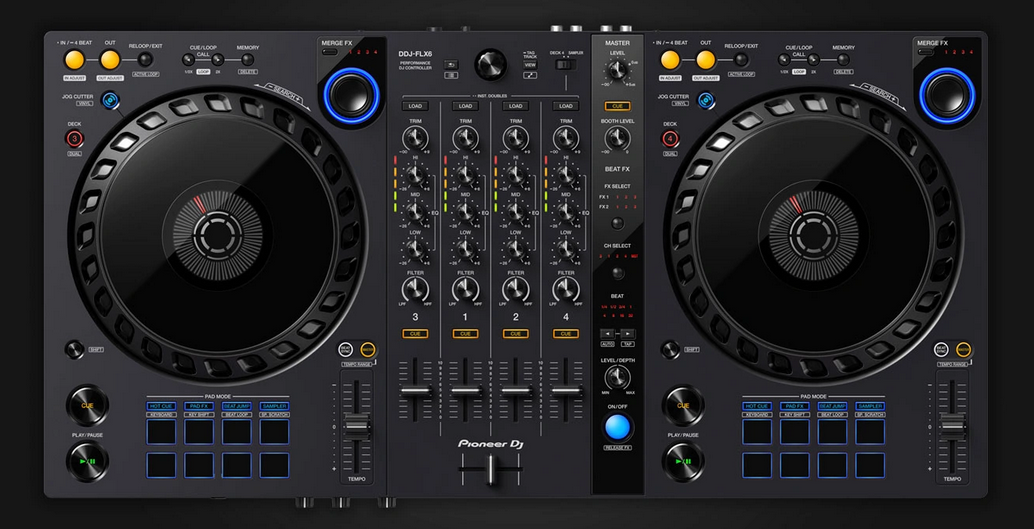The image size is (1034, 529).
Task: Decrease the FX beat with left arrow
Action: [x=608, y=334]
